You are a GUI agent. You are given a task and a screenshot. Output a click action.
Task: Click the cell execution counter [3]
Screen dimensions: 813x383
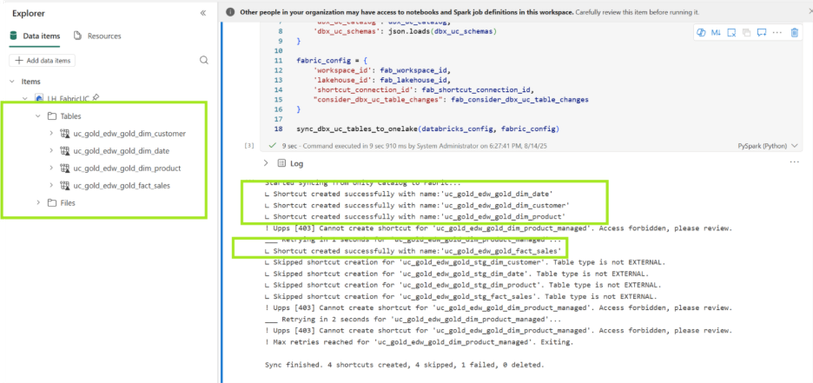[x=249, y=147]
